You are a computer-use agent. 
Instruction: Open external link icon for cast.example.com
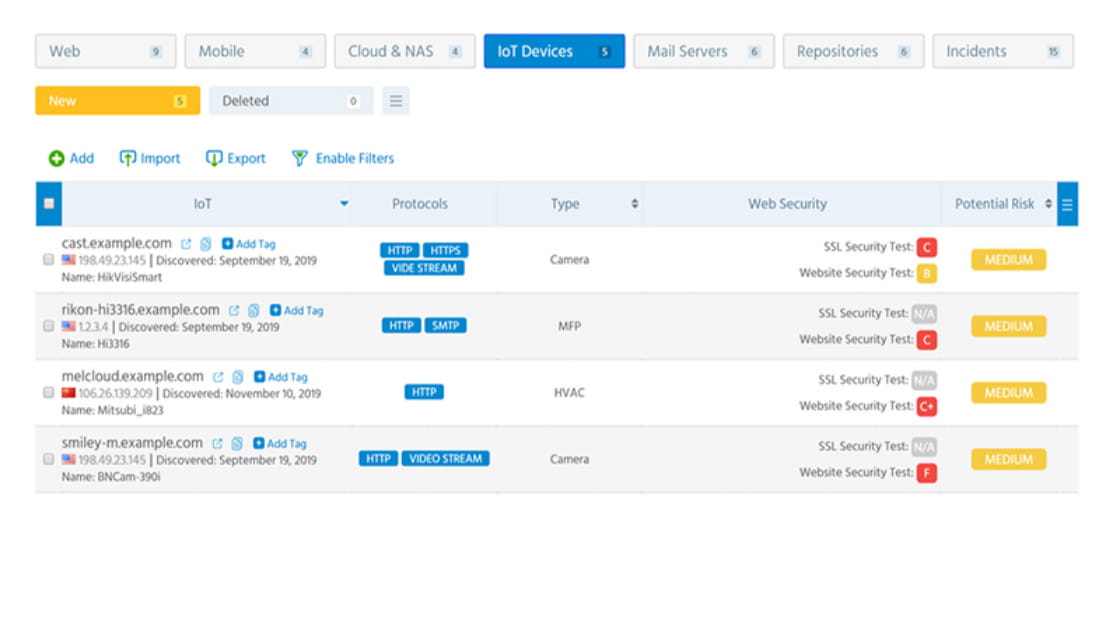[x=186, y=244]
